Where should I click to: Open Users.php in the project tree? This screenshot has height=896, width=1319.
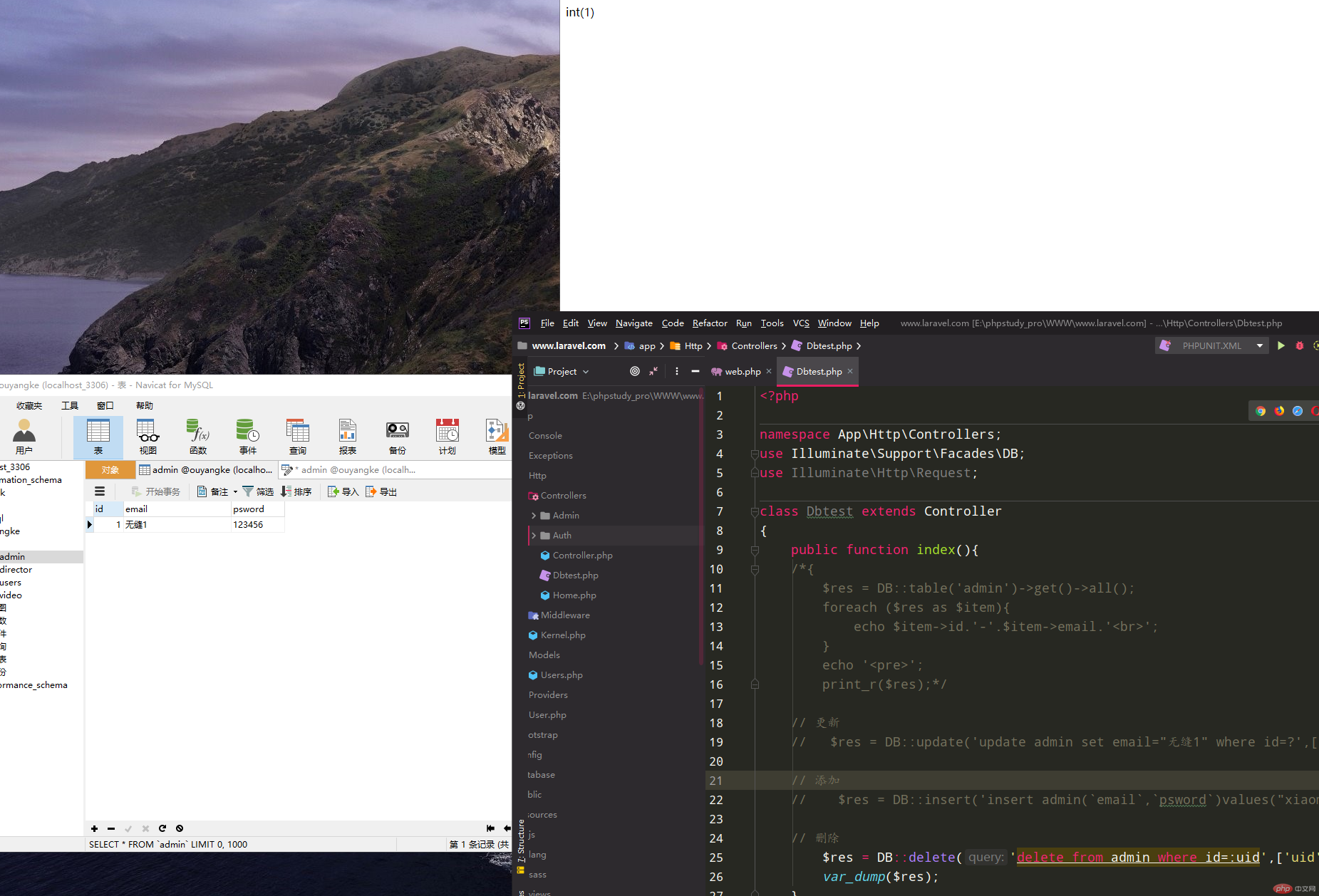tap(562, 674)
